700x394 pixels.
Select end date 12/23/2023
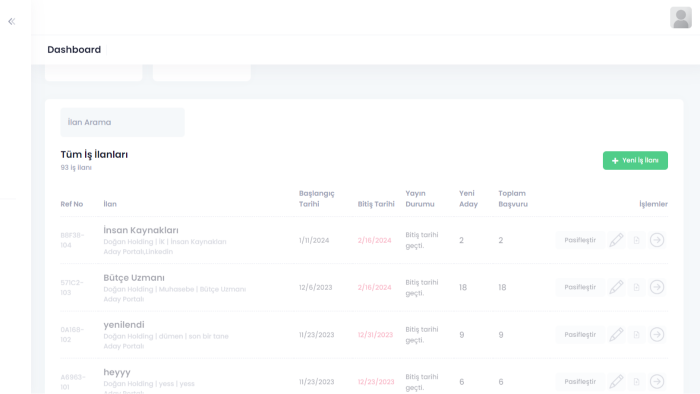tap(376, 382)
